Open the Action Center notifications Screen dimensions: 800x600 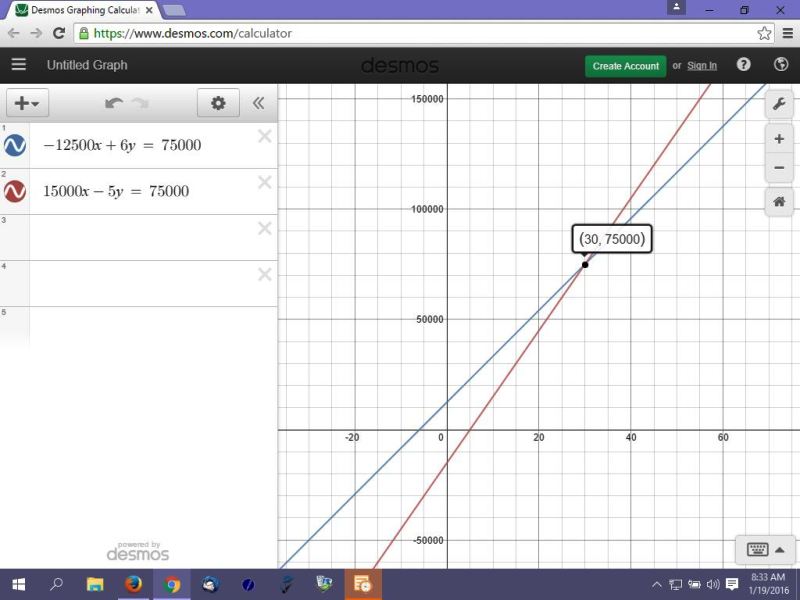(x=732, y=585)
